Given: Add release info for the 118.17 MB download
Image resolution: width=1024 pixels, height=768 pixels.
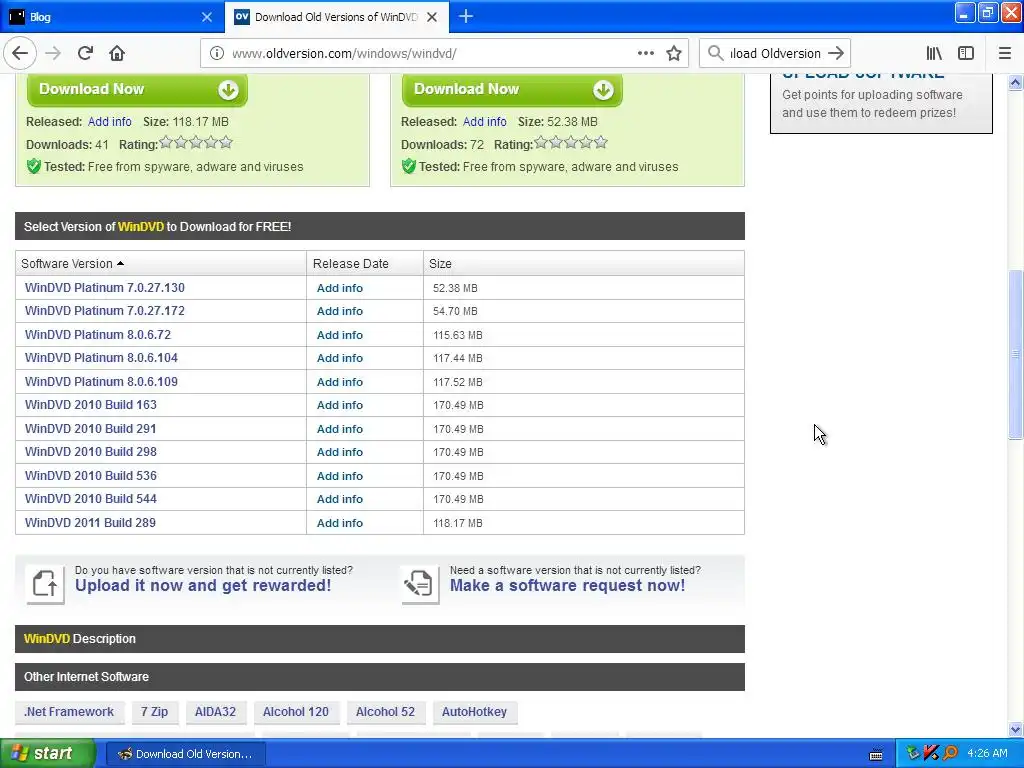Looking at the screenshot, I should point(110,121).
